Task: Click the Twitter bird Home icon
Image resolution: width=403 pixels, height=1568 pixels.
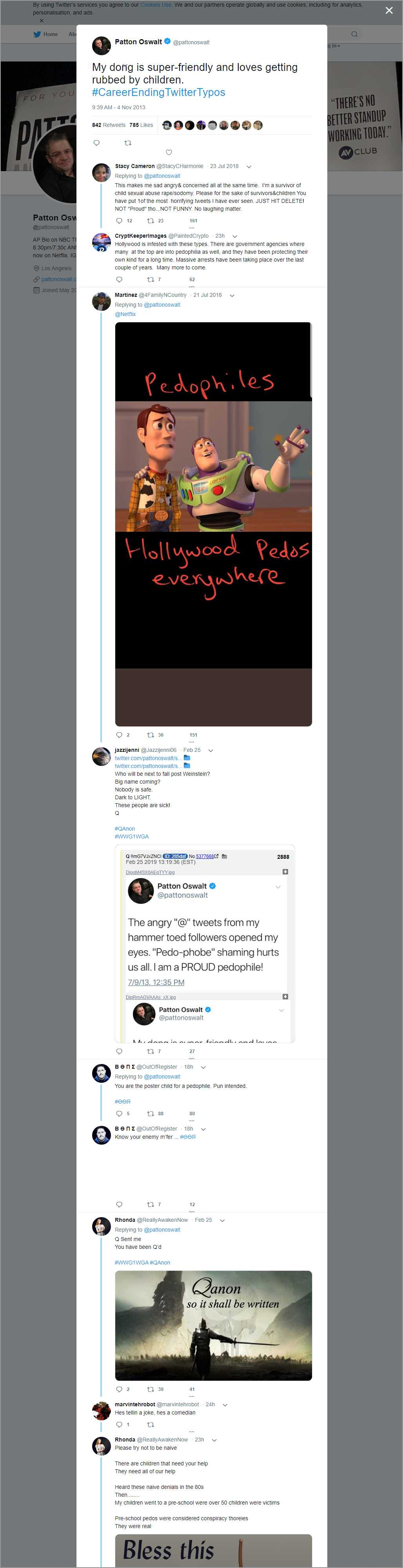Action: (37, 35)
